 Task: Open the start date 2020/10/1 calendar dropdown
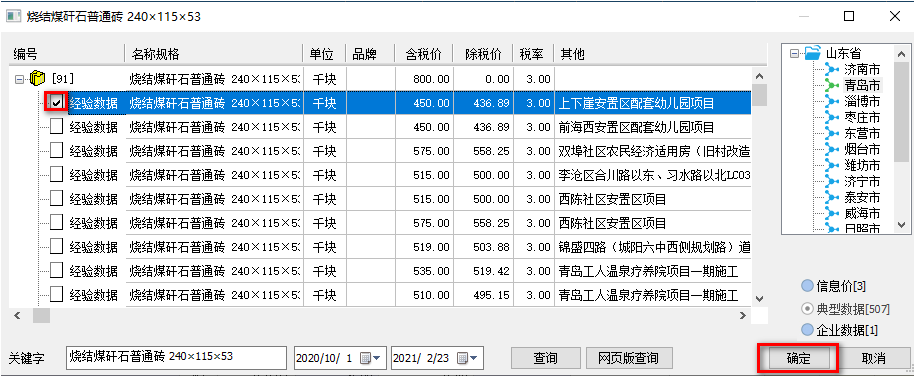(370, 358)
